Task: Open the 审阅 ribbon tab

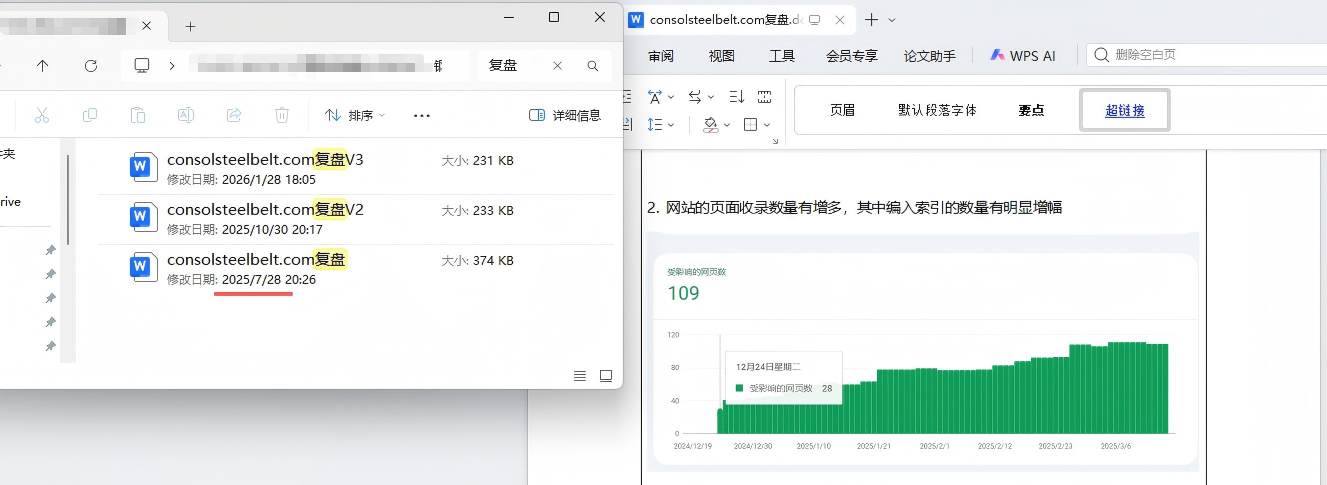Action: coord(661,56)
